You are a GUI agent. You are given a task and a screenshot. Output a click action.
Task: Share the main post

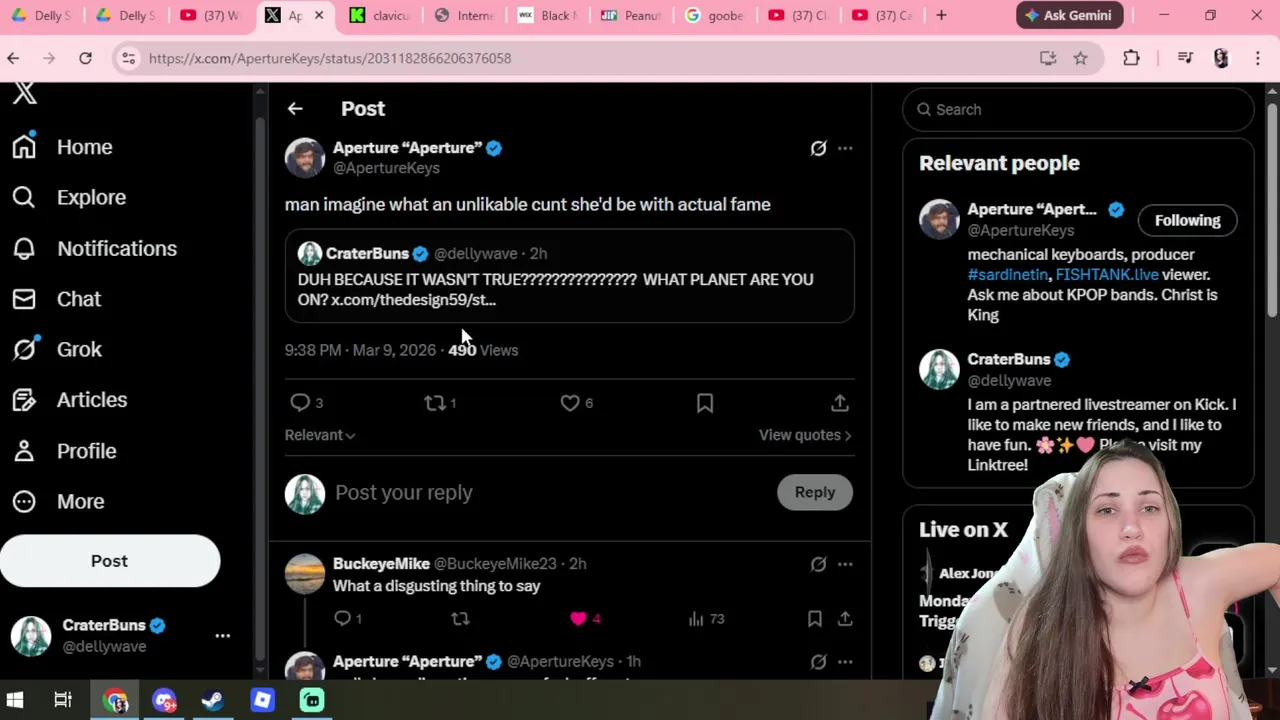(x=840, y=403)
